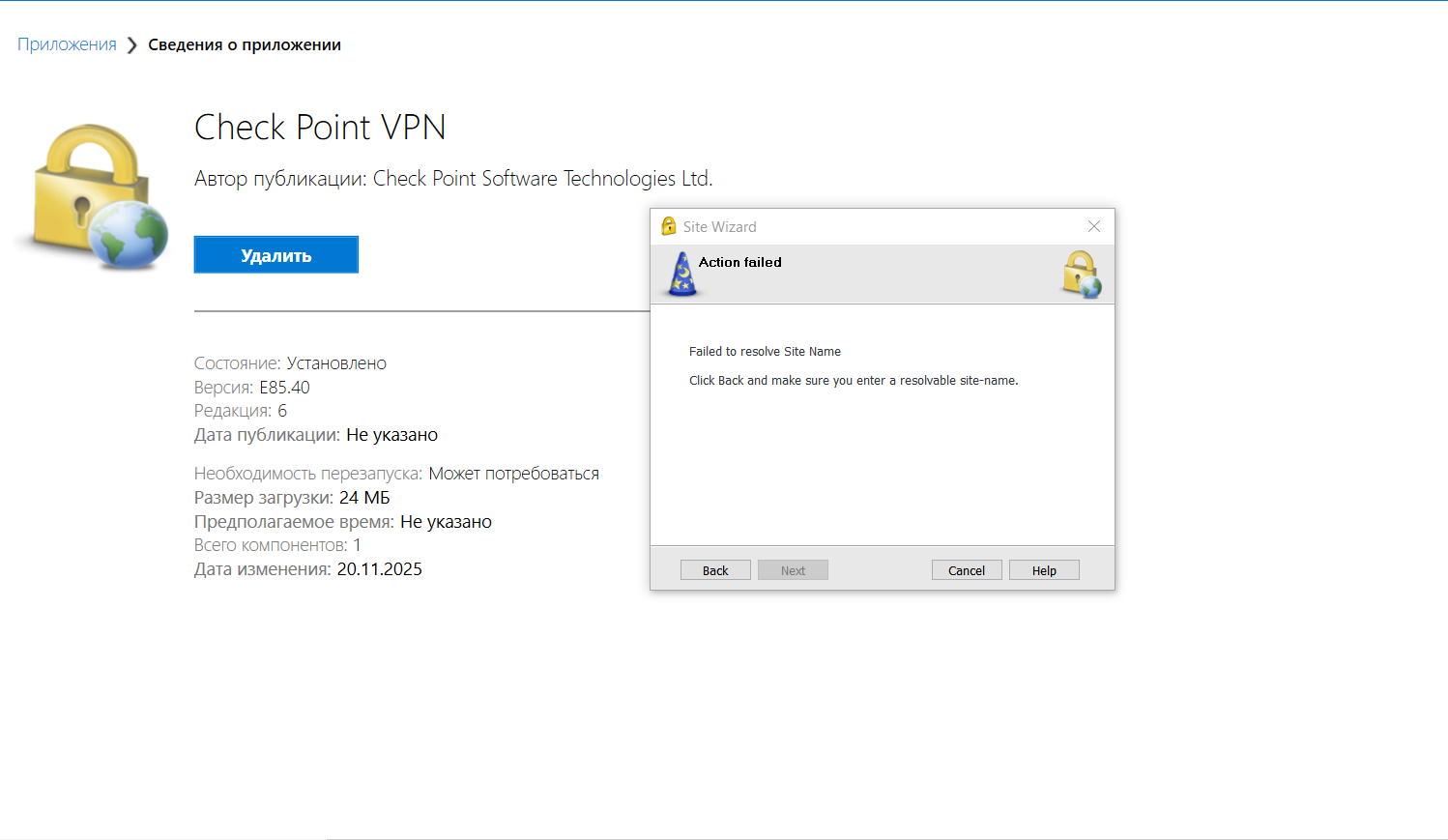Click the wizard hat icon in Site Wizard
Screen dimensions: 1448x840
pyautogui.click(x=682, y=274)
